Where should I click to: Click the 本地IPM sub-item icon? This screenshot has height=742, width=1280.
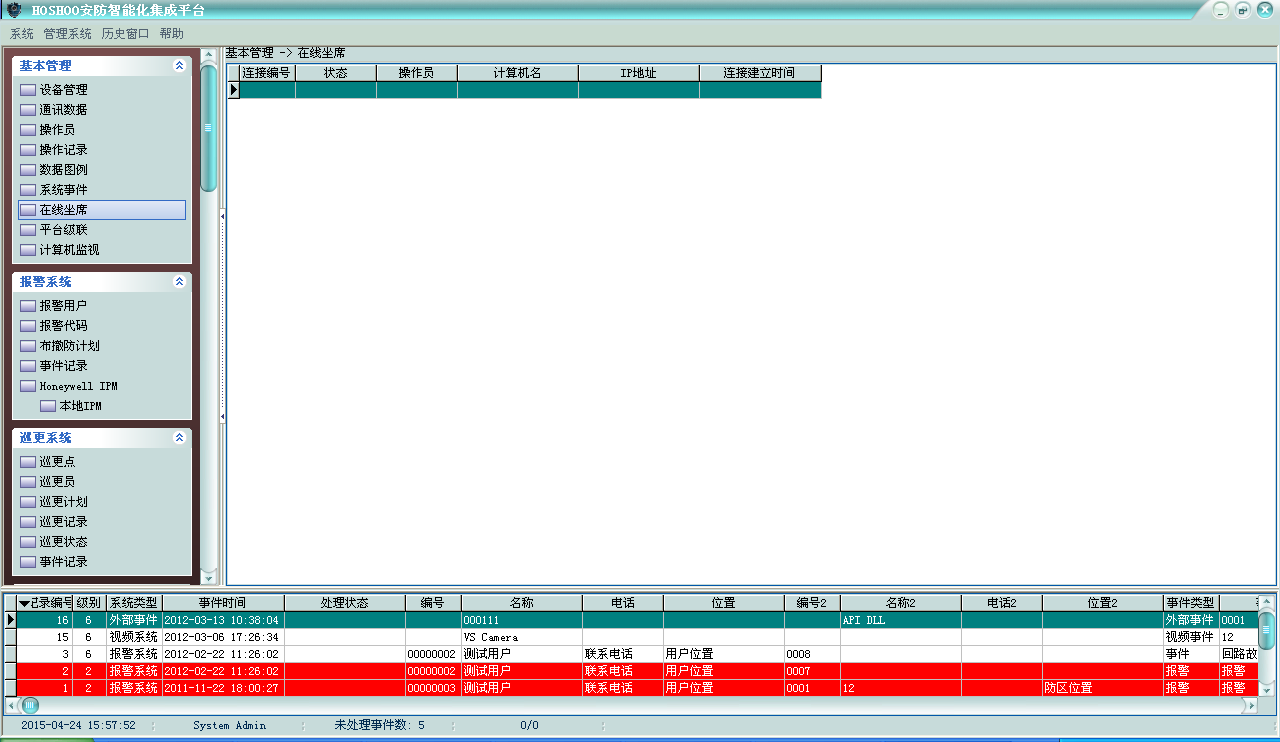coord(48,406)
